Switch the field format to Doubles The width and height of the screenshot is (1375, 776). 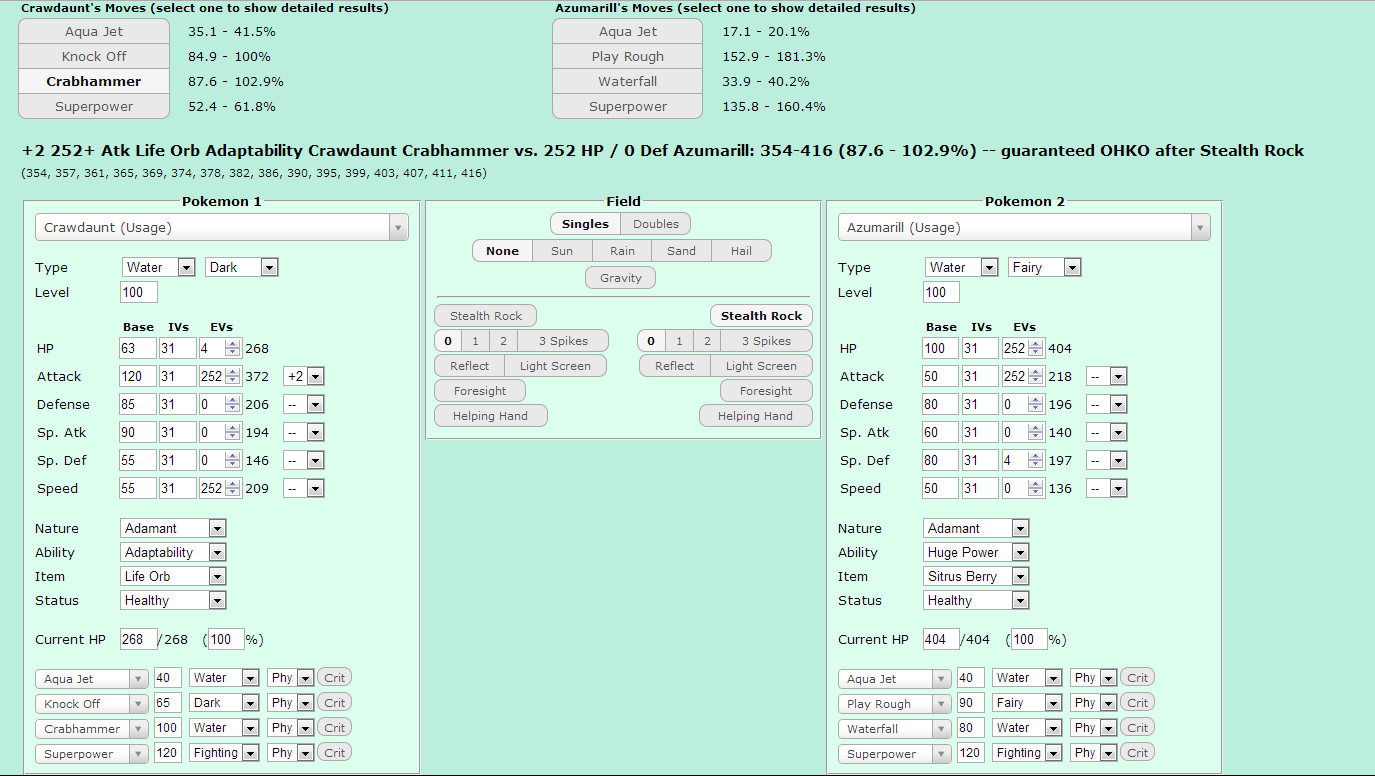(656, 224)
